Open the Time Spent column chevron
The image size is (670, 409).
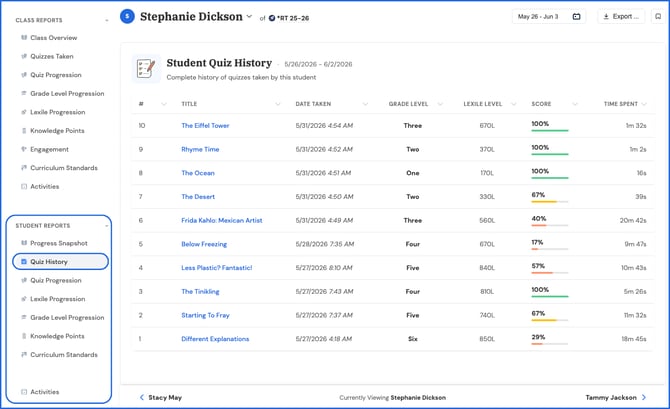[644, 104]
